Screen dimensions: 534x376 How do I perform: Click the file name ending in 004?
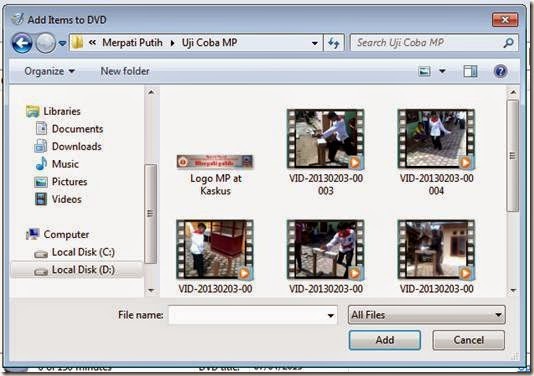pyautogui.click(x=437, y=185)
